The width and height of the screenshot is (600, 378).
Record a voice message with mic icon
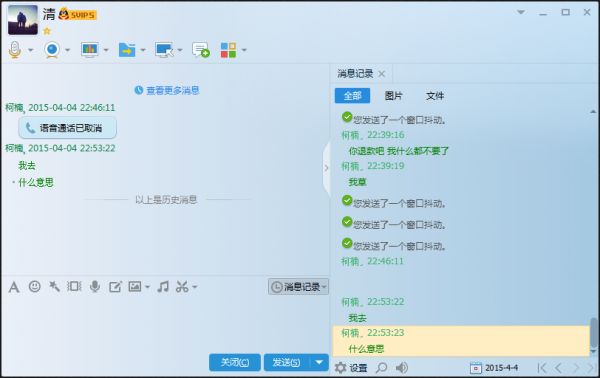tap(95, 286)
